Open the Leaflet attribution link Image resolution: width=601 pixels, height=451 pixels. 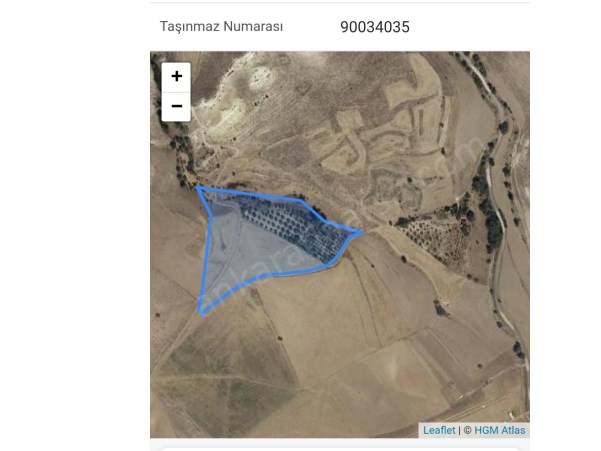pos(439,430)
